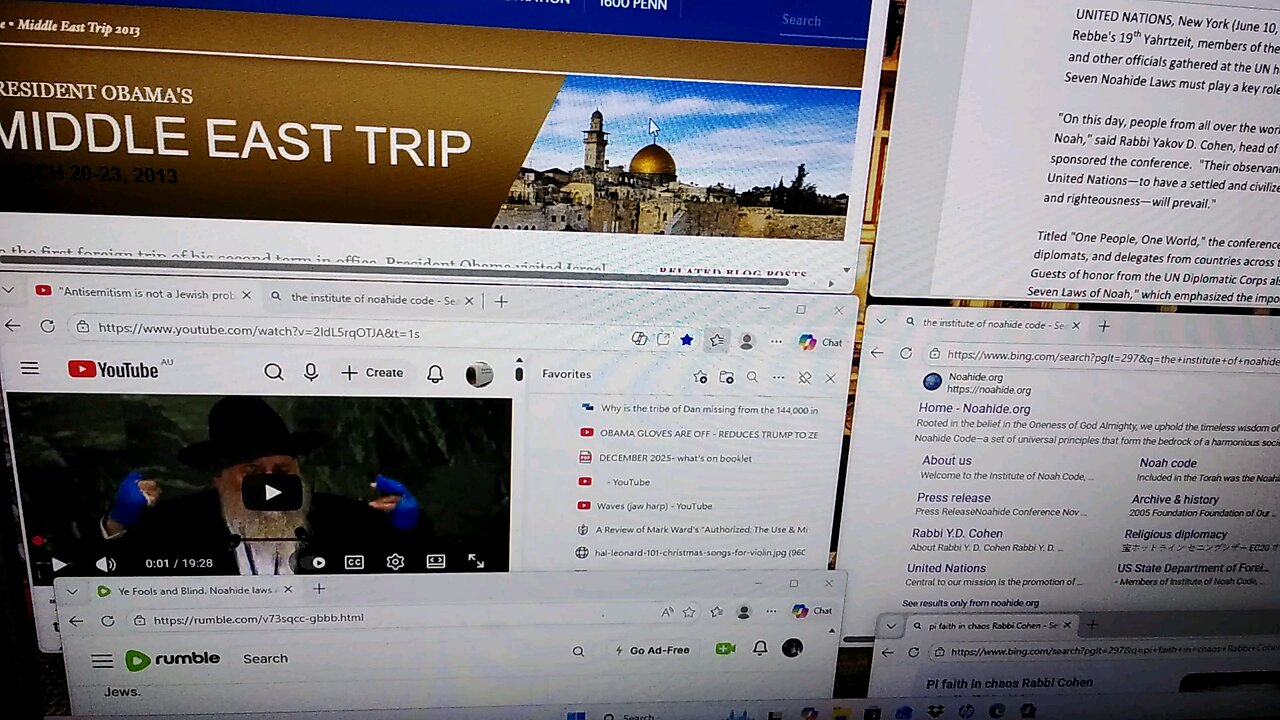The width and height of the screenshot is (1280, 720).
Task: Go back in the YouTube browser window
Action: (x=13, y=326)
